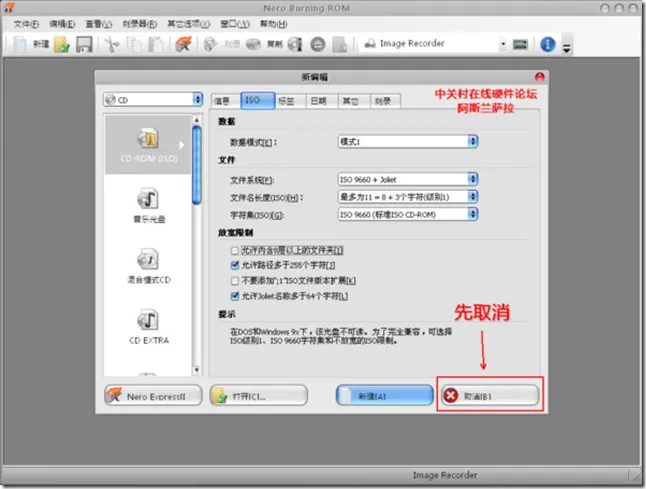
Task: Open the 编辑(E) menu
Action: pyautogui.click(x=62, y=24)
